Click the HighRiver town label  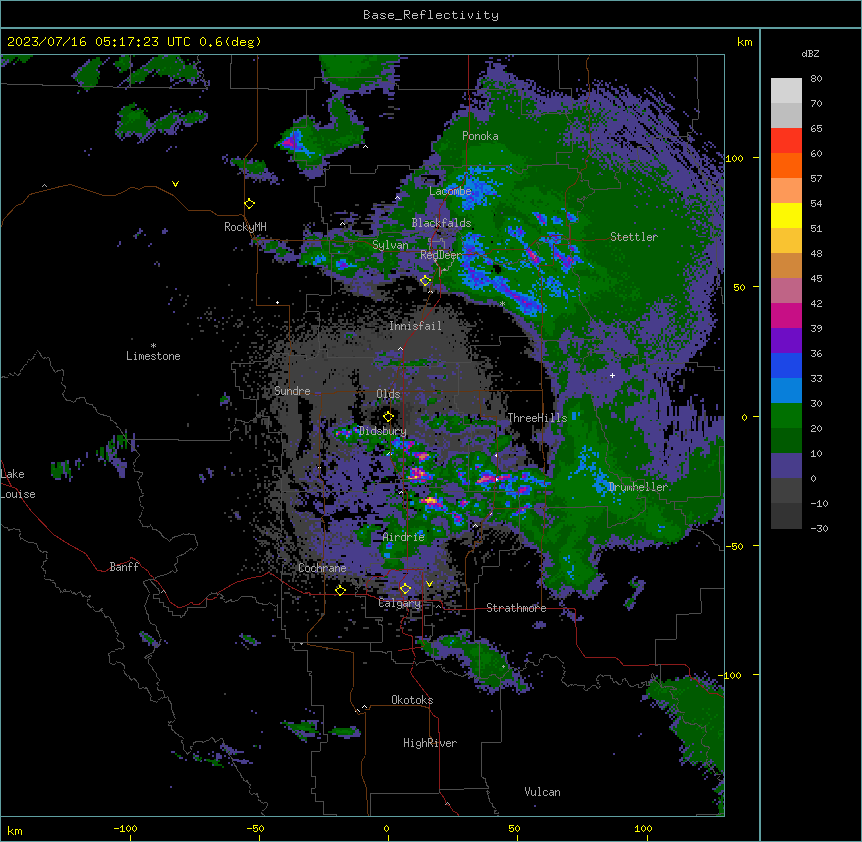coord(430,743)
